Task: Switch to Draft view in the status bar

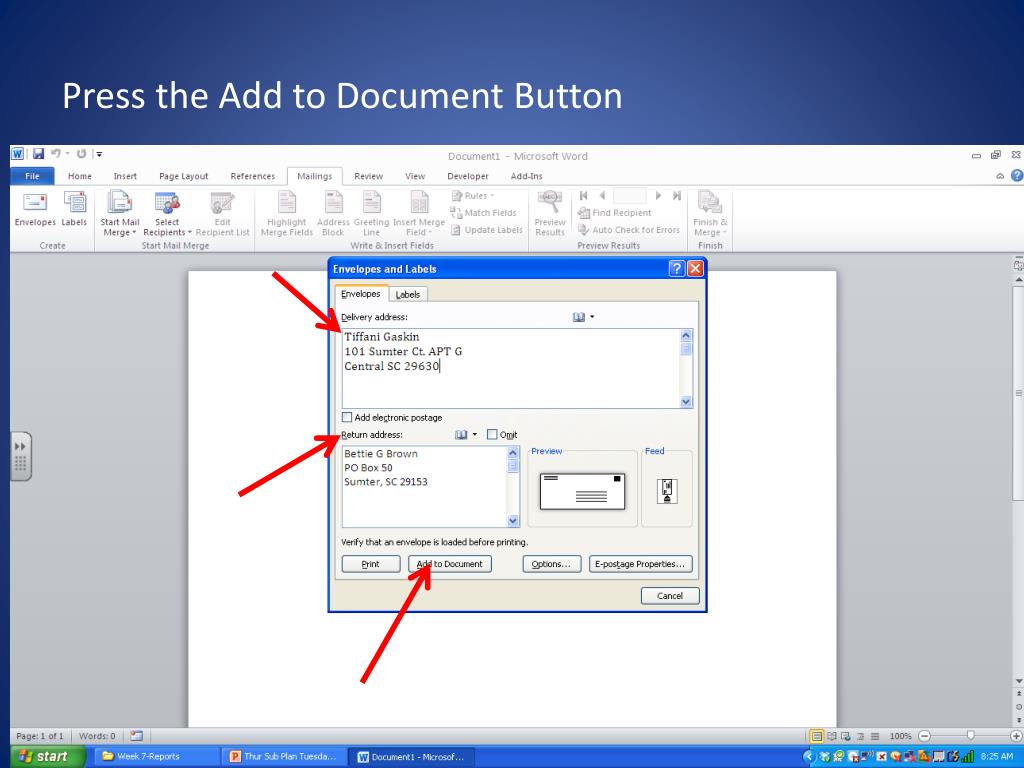Action: (x=874, y=736)
